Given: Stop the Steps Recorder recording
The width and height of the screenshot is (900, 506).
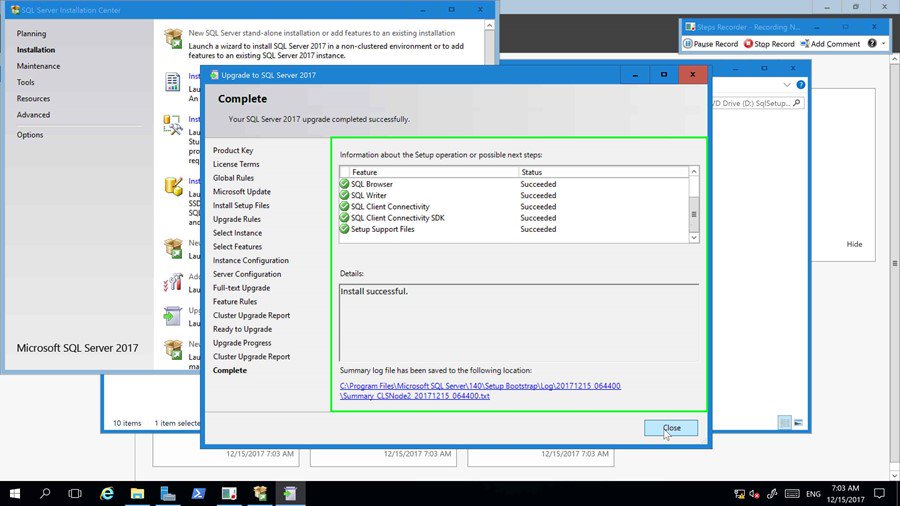Looking at the screenshot, I should click(769, 44).
